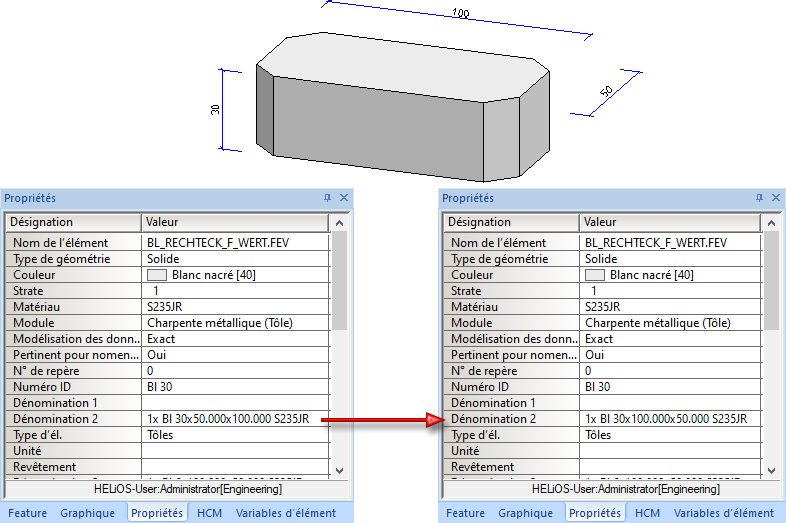Click scroll-up arrow in right panel

point(771,223)
